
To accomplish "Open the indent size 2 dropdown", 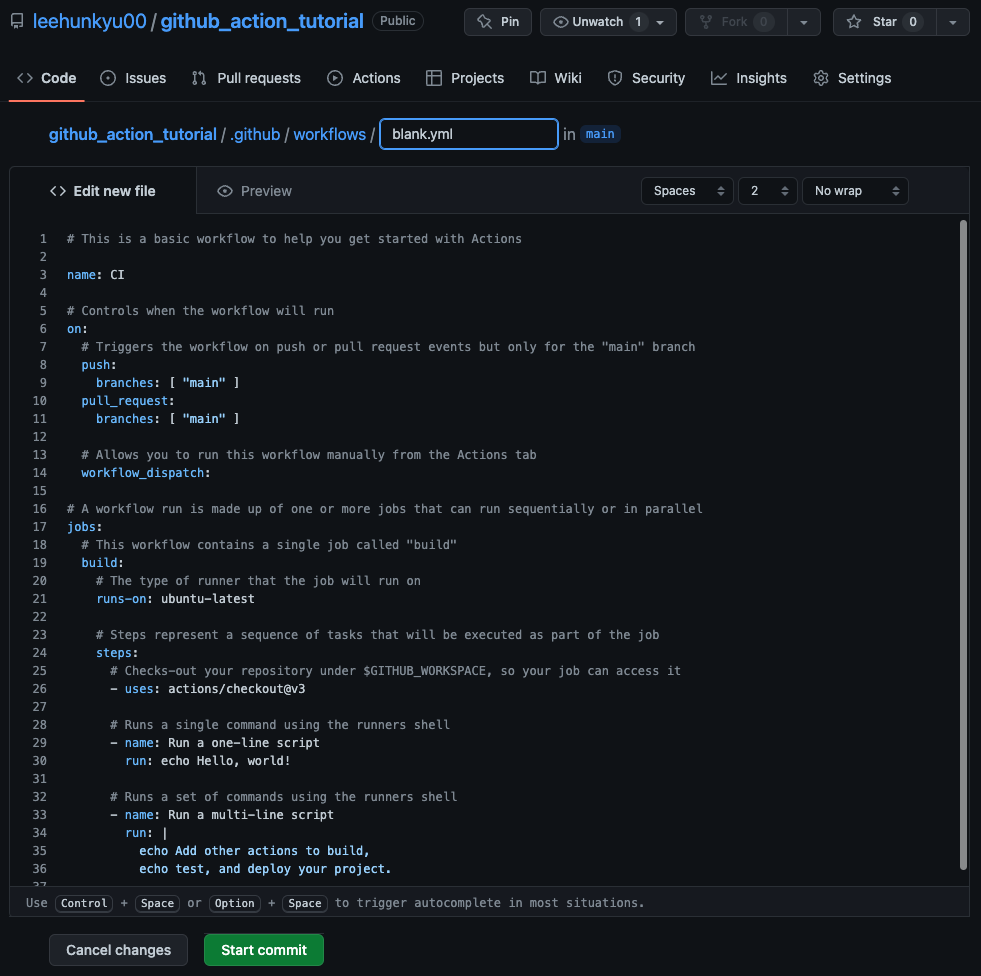I will click(768, 191).
